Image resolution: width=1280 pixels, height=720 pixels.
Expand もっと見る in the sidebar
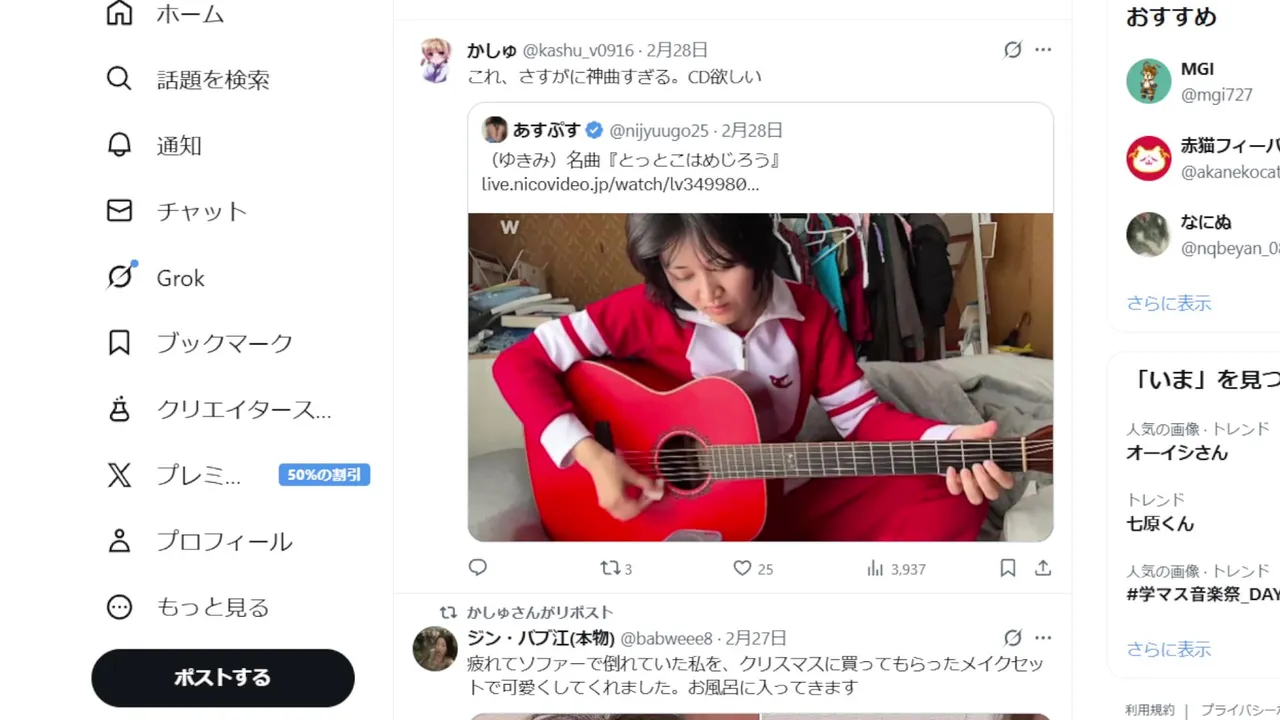pos(188,607)
